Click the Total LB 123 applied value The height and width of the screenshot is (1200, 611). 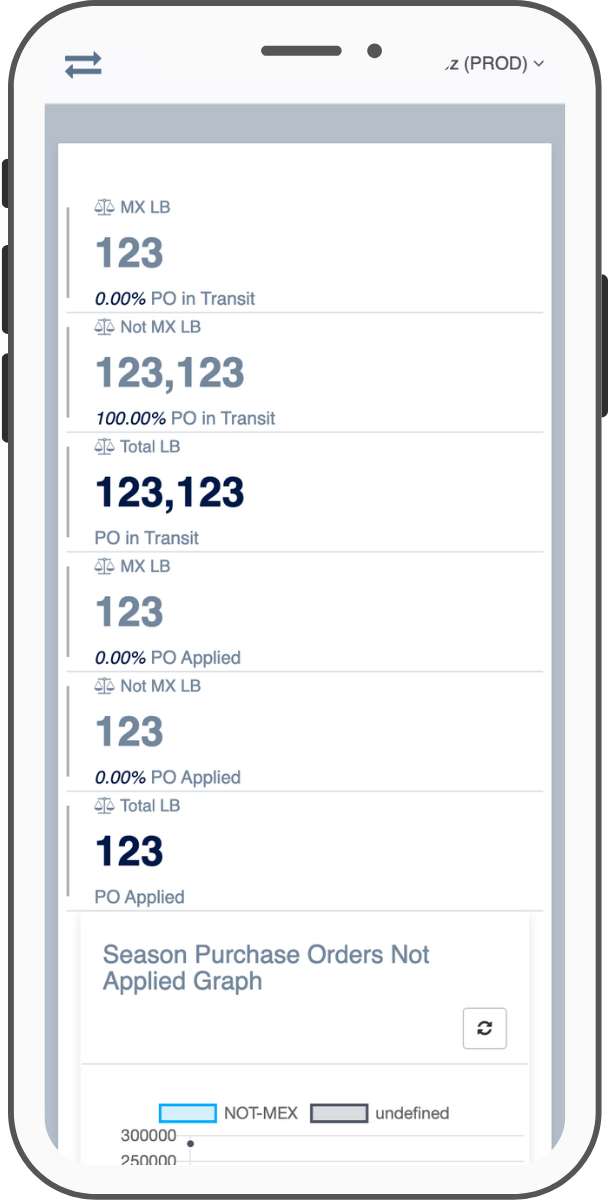pyautogui.click(x=129, y=852)
